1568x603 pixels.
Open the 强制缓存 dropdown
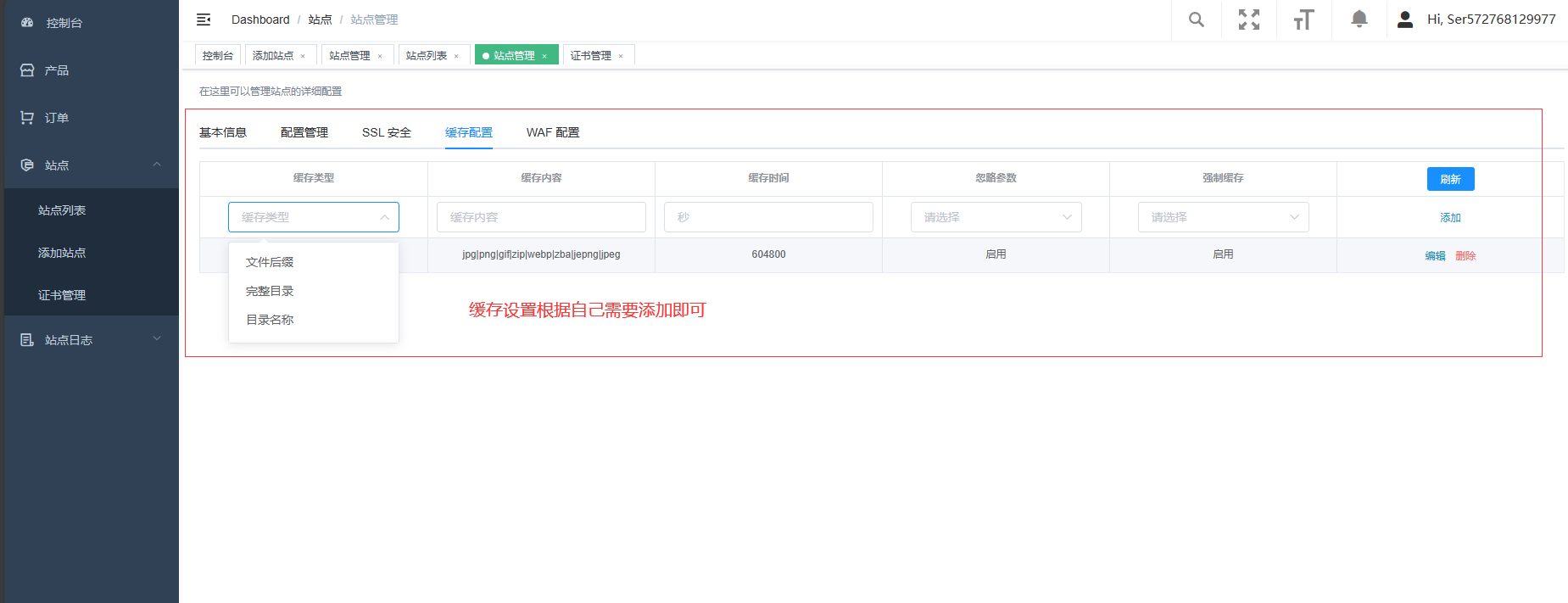coord(1223,217)
